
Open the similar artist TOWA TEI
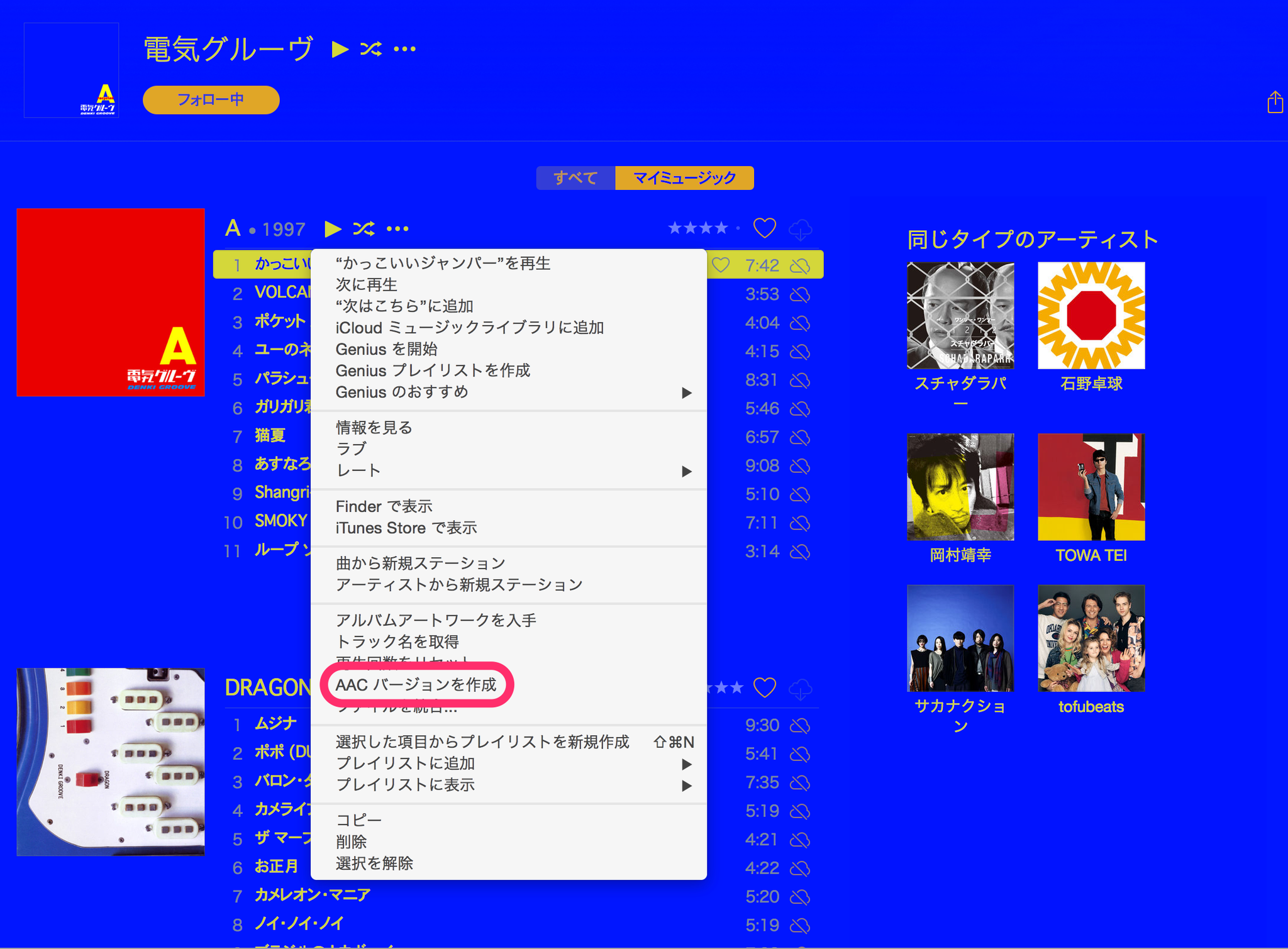[1091, 487]
